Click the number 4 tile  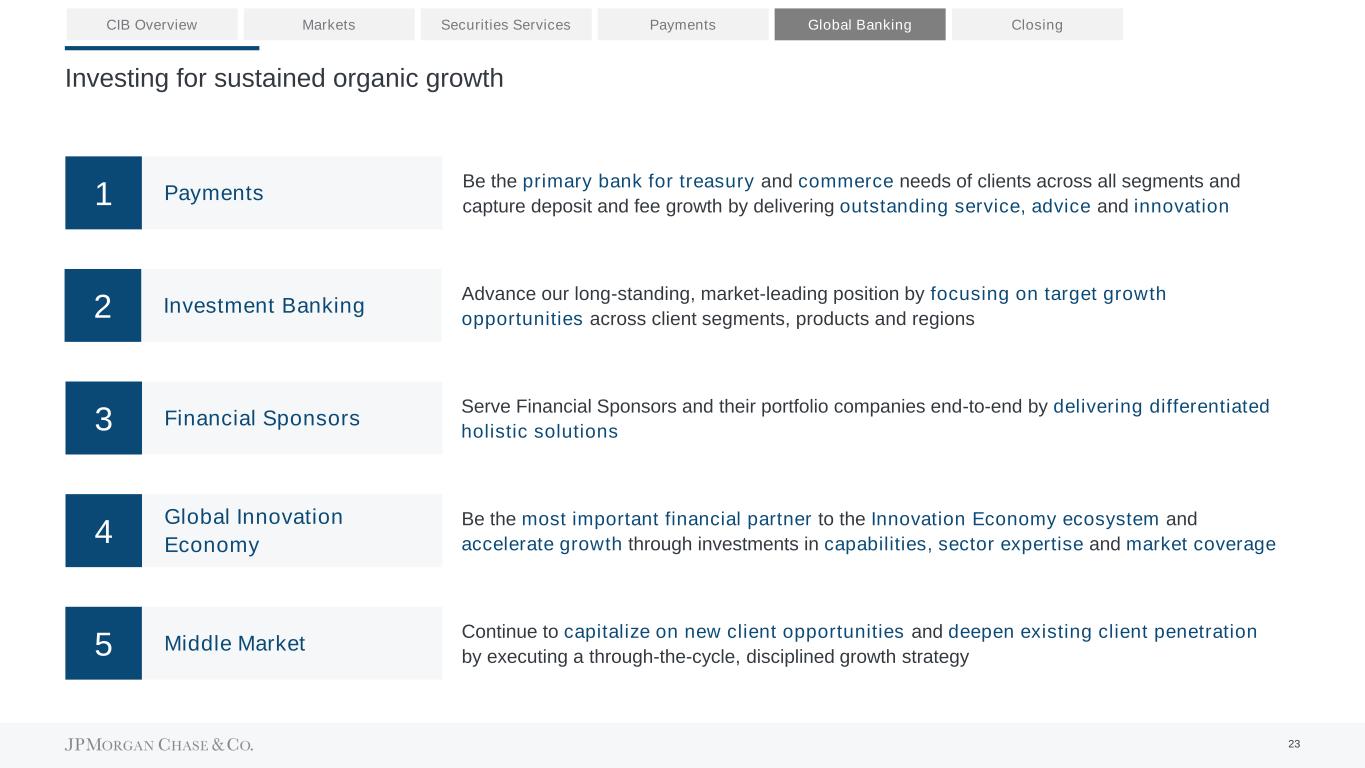tap(104, 531)
